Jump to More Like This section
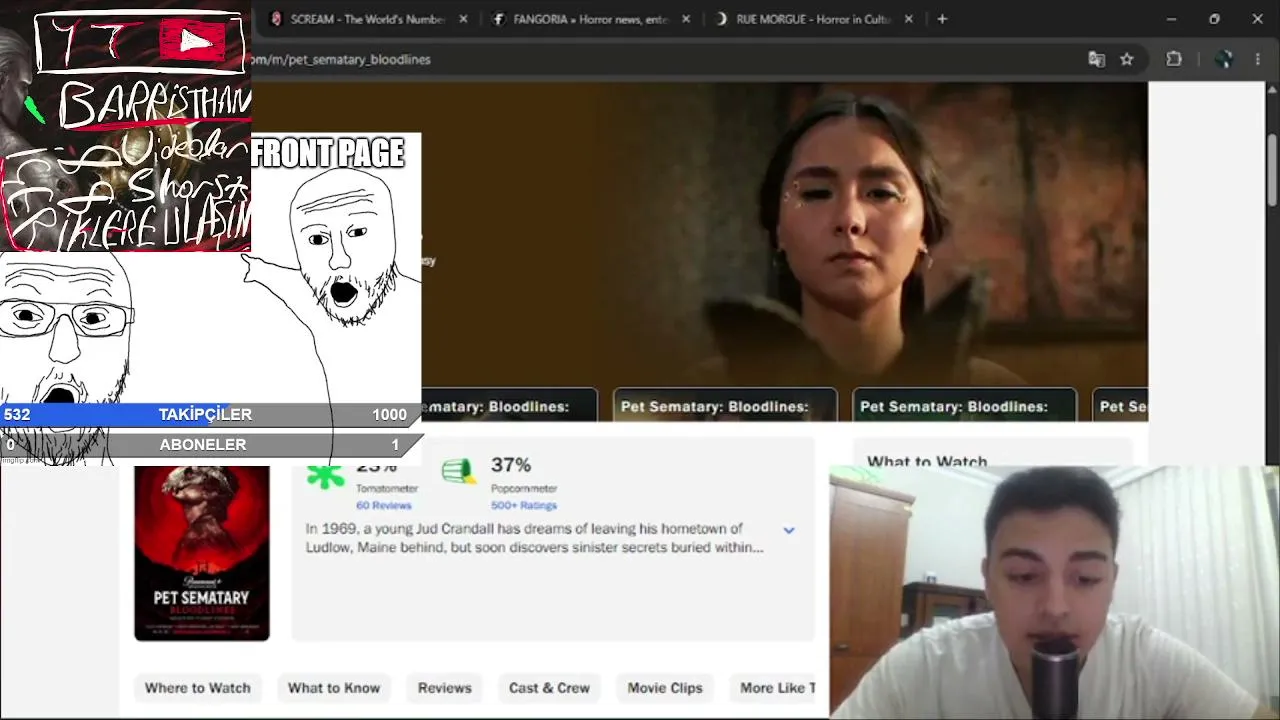This screenshot has width=1280, height=720. click(779, 688)
